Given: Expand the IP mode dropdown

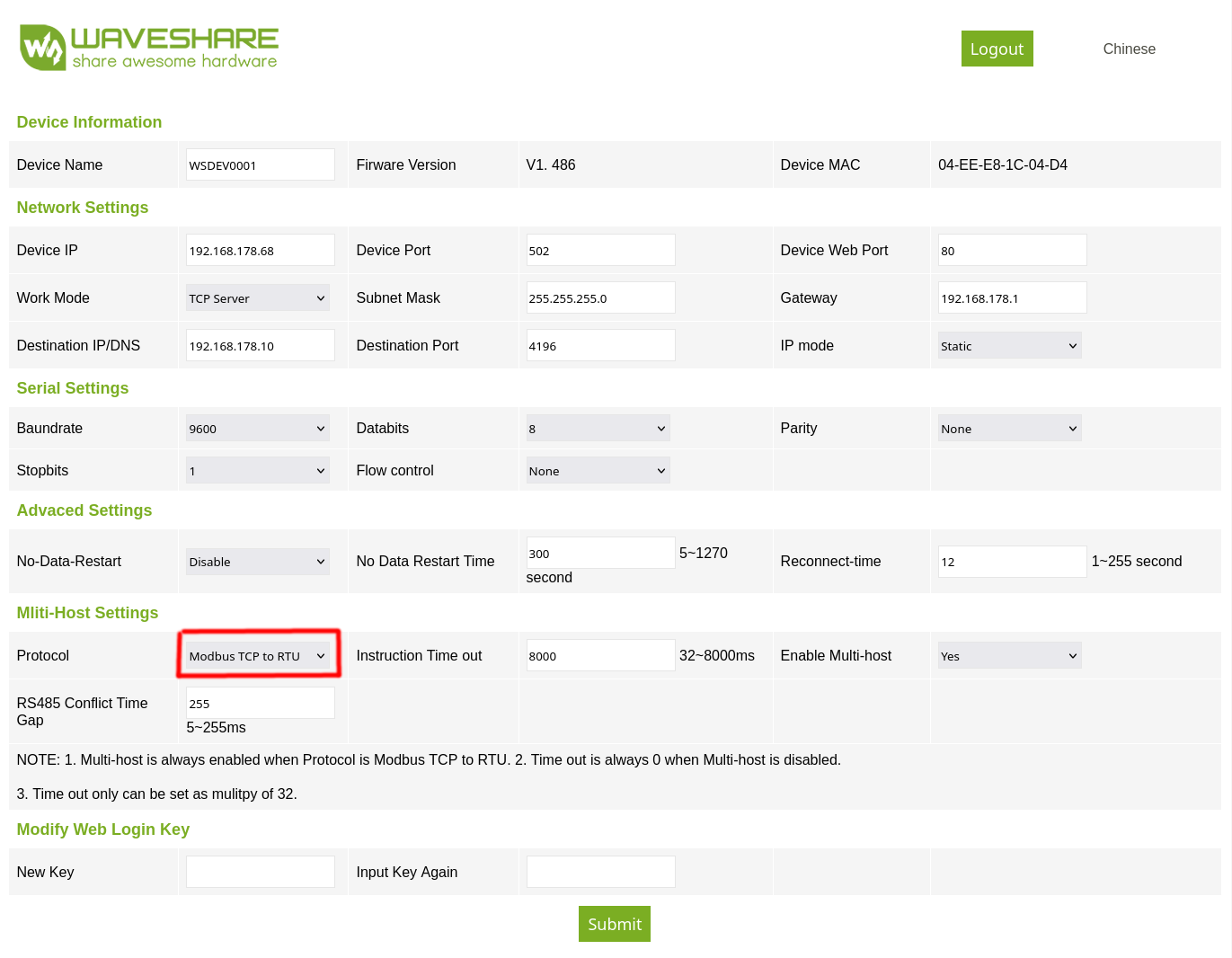Looking at the screenshot, I should click(x=1008, y=346).
